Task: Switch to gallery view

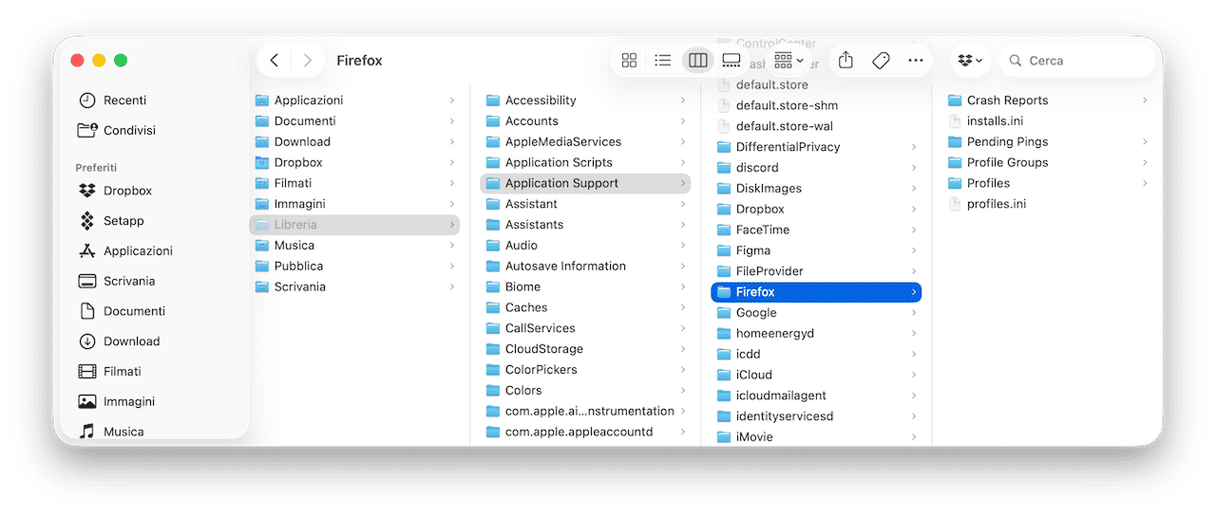Action: click(x=731, y=61)
